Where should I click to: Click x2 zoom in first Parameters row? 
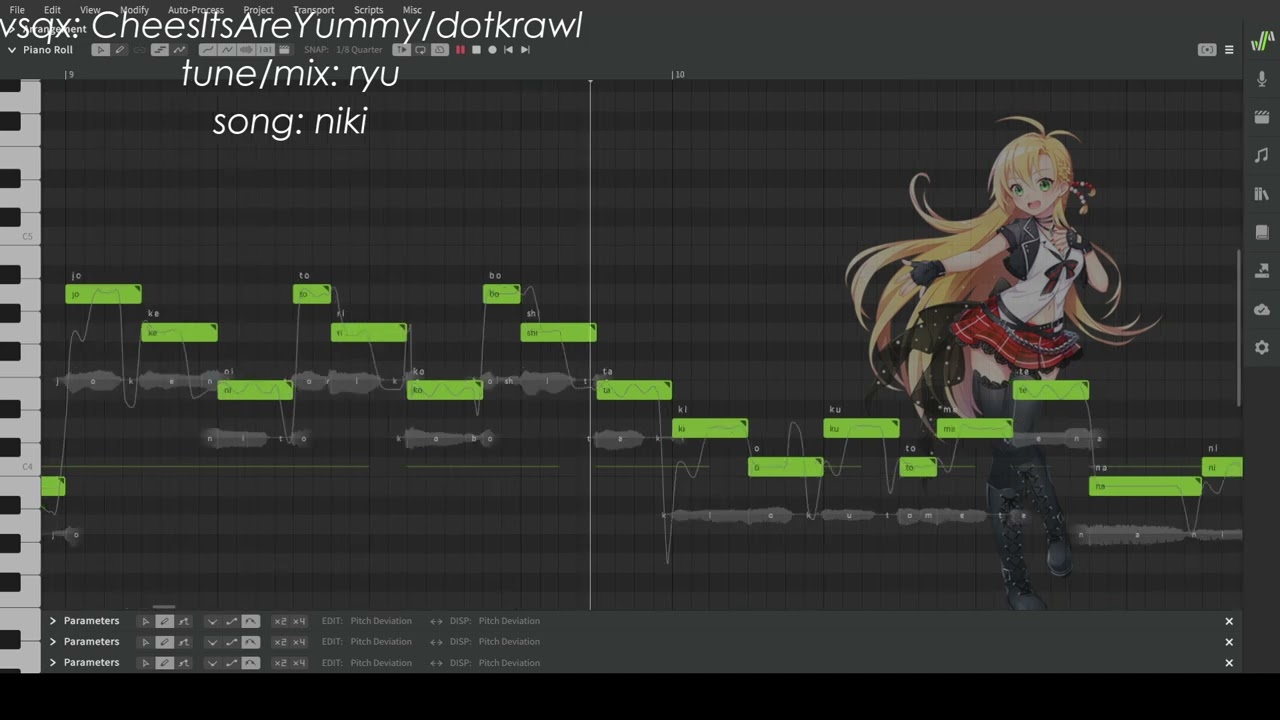coord(280,621)
